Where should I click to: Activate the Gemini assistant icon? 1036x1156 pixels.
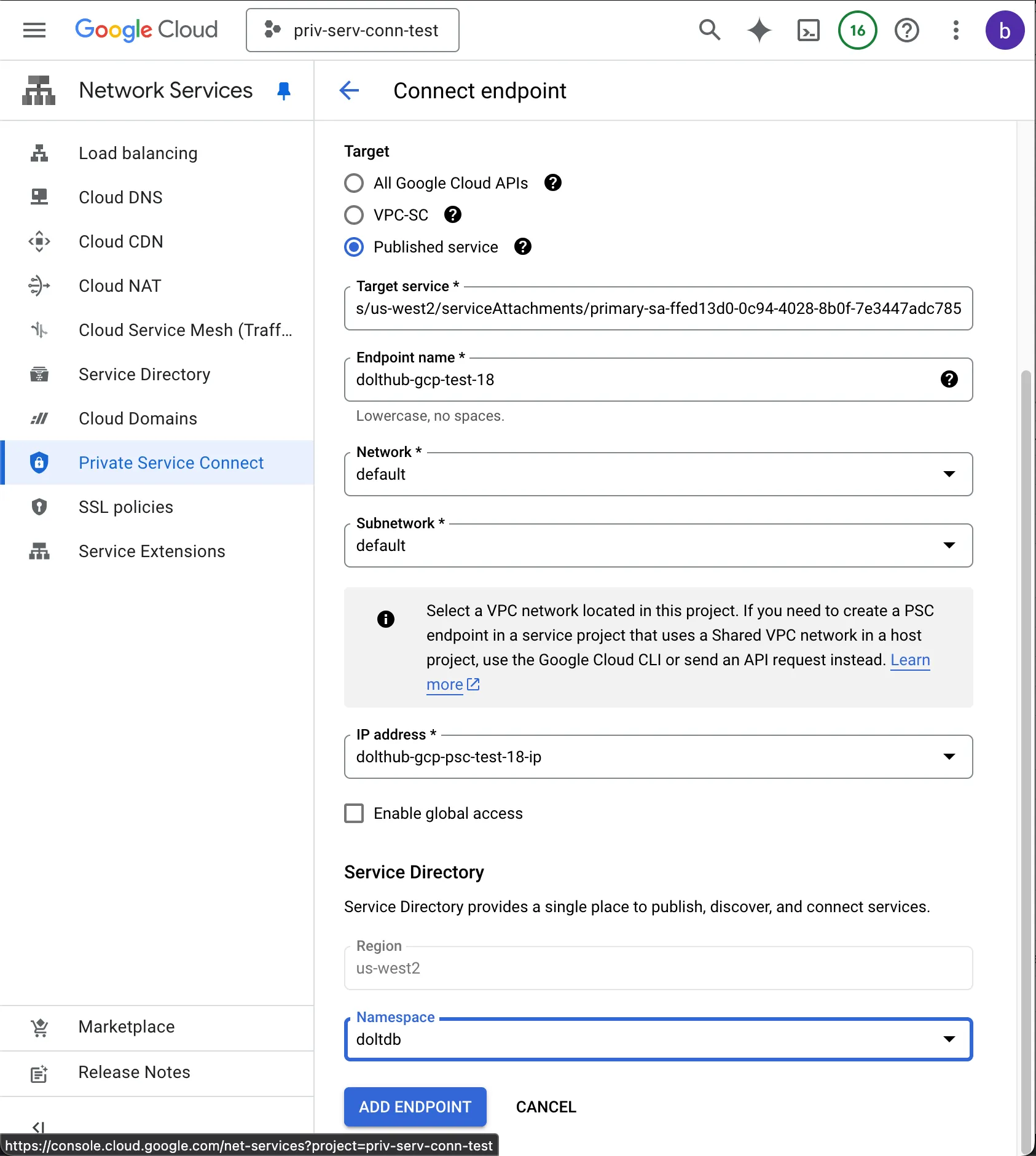pyautogui.click(x=759, y=30)
